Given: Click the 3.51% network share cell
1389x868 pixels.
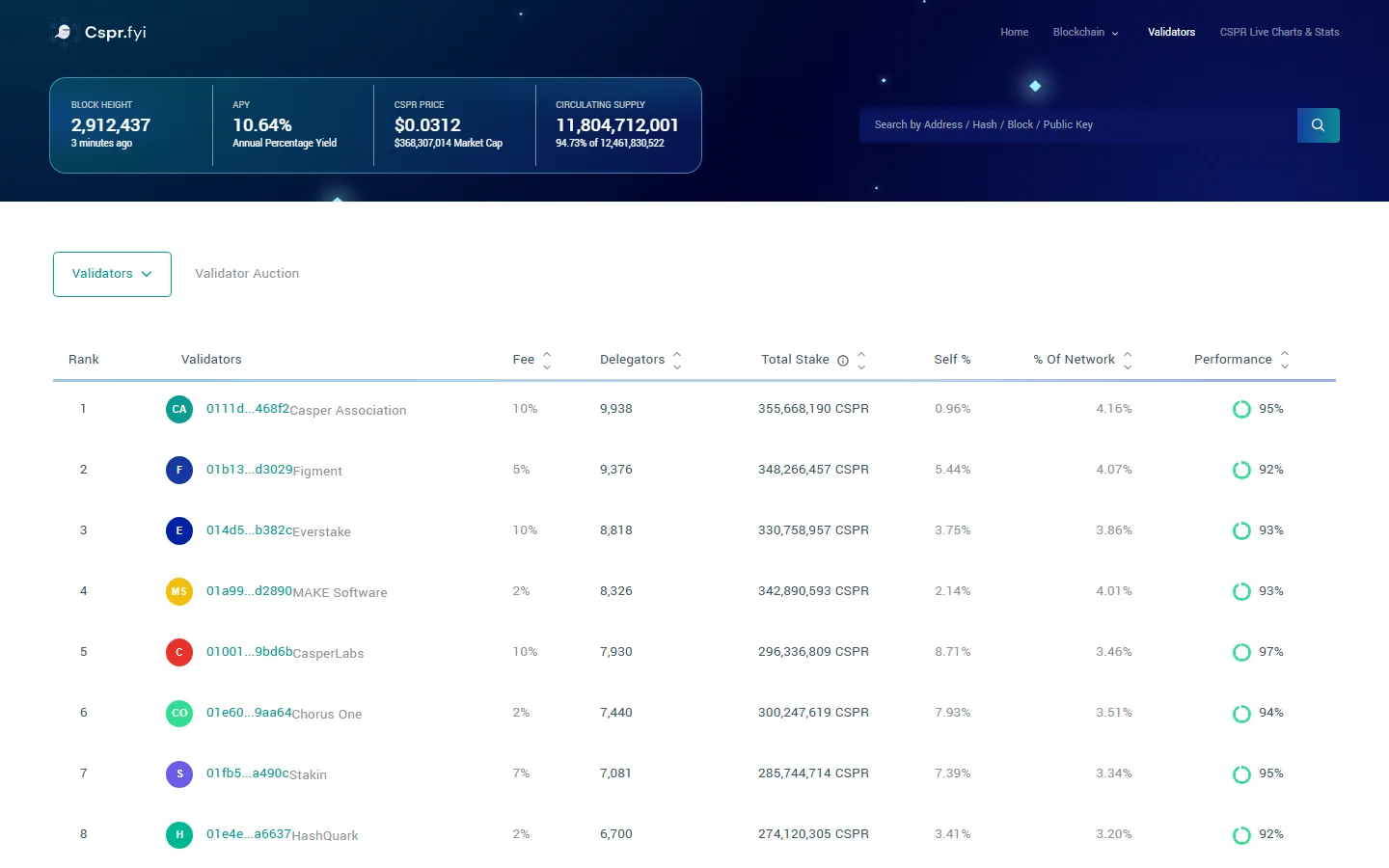Looking at the screenshot, I should [x=1114, y=713].
